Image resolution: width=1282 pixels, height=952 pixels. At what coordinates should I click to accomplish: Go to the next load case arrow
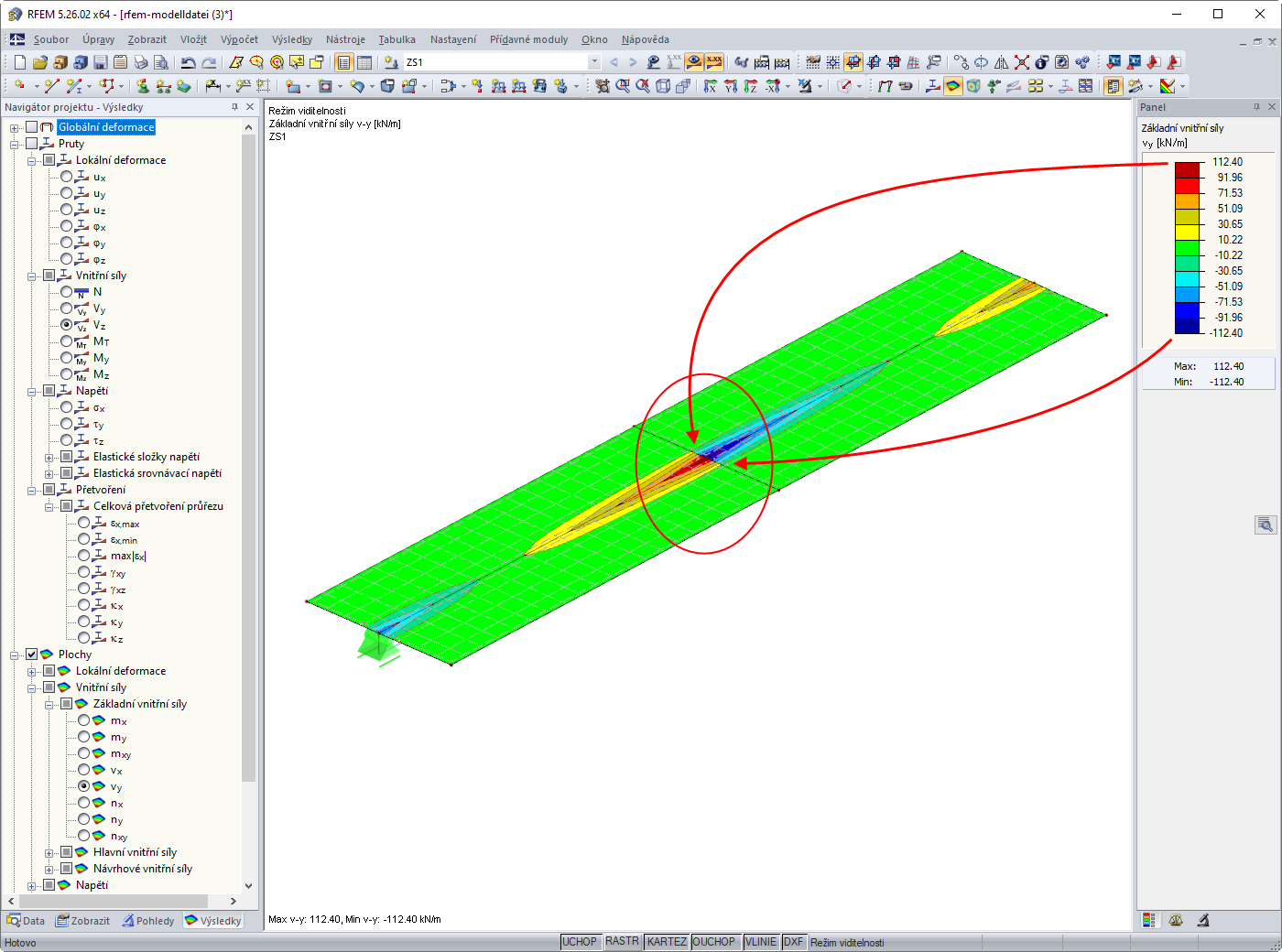tap(633, 62)
